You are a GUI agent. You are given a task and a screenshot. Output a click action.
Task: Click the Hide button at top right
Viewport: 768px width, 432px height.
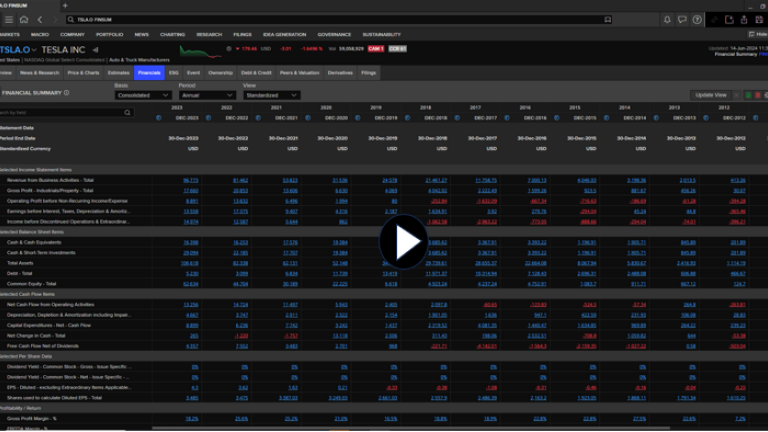click(755, 34)
